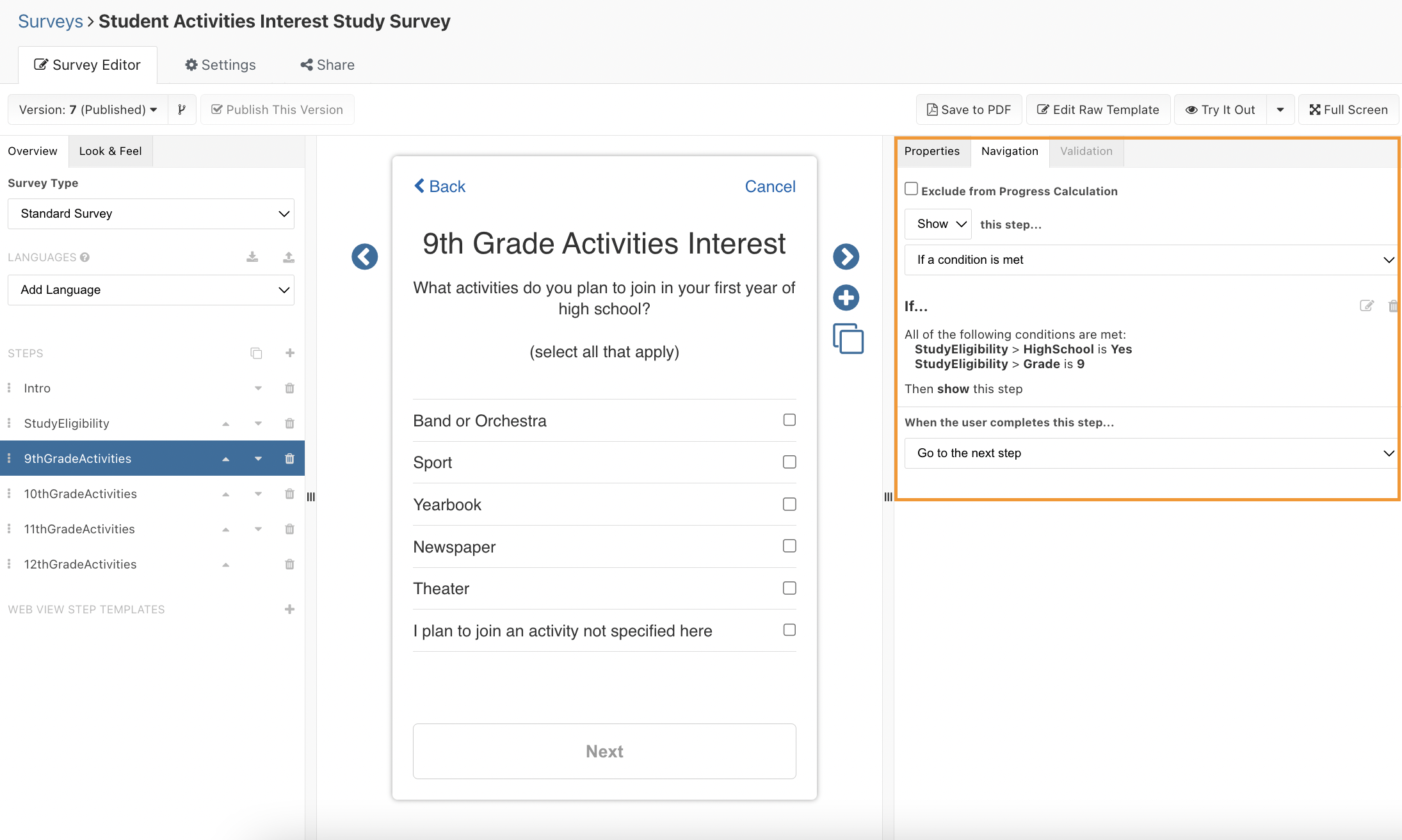Add a web view step template

point(289,609)
